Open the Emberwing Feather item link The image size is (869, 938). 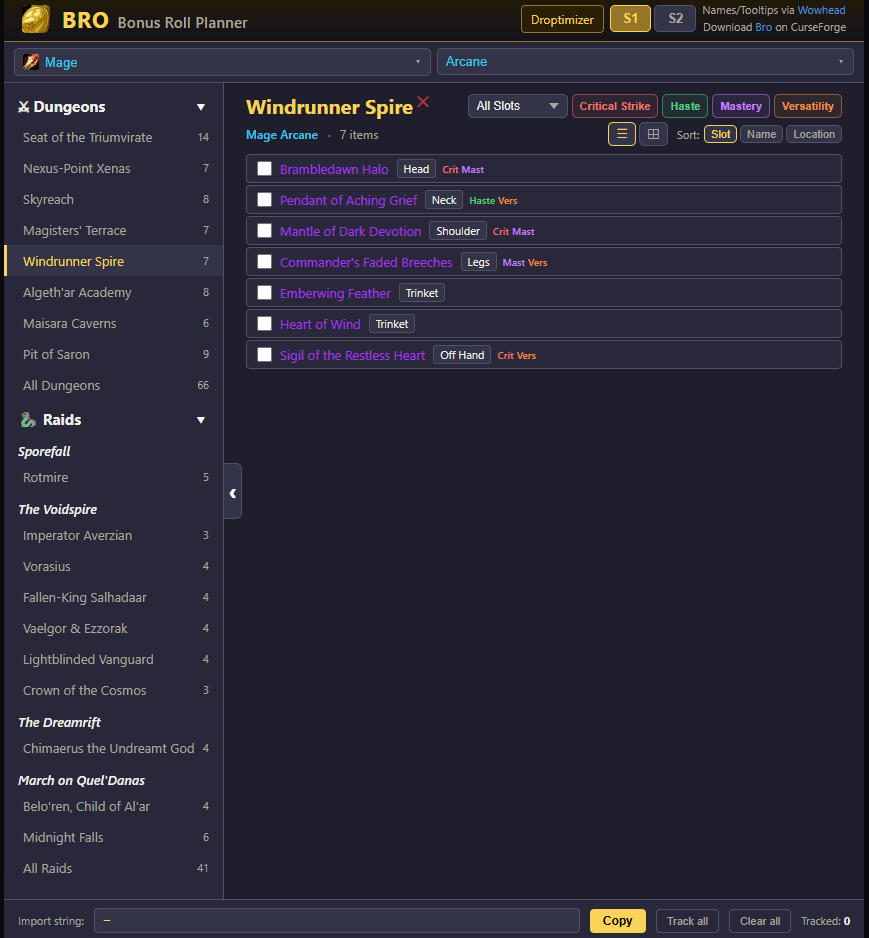coord(335,293)
